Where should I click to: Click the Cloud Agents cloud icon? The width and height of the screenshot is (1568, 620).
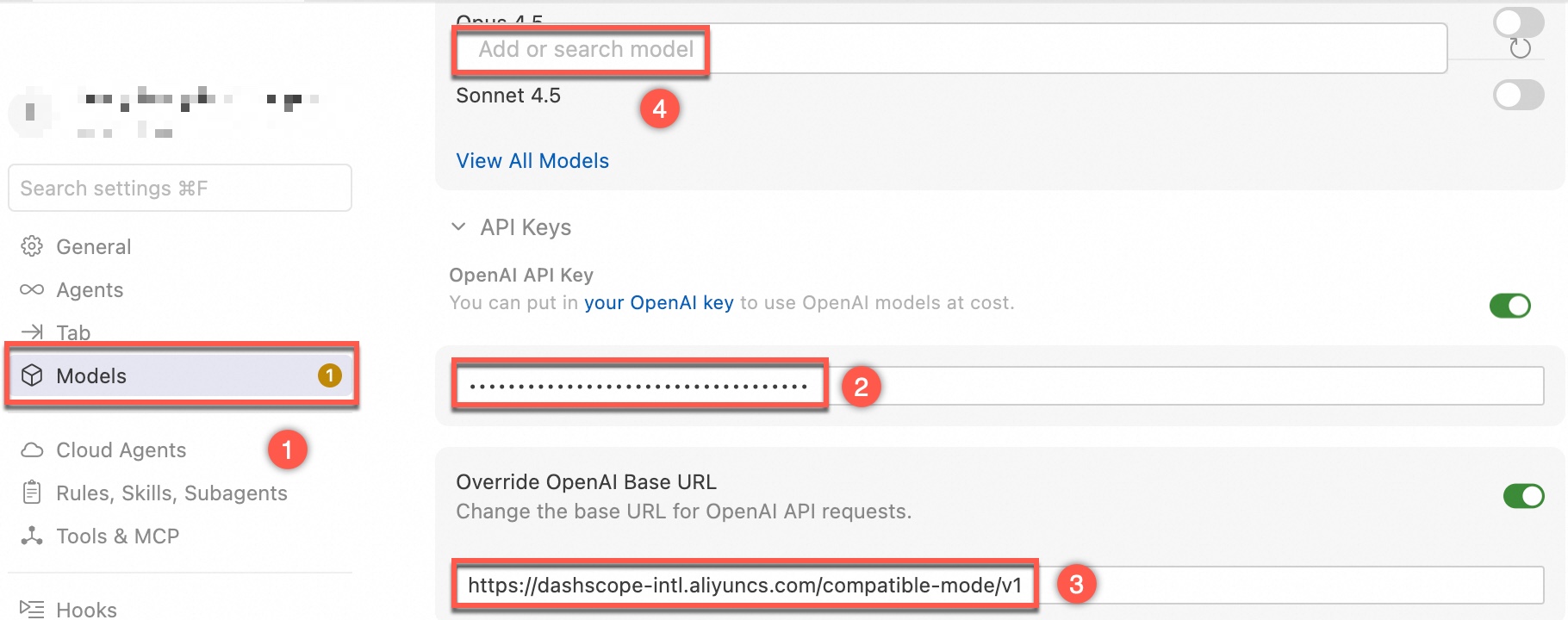point(32,450)
